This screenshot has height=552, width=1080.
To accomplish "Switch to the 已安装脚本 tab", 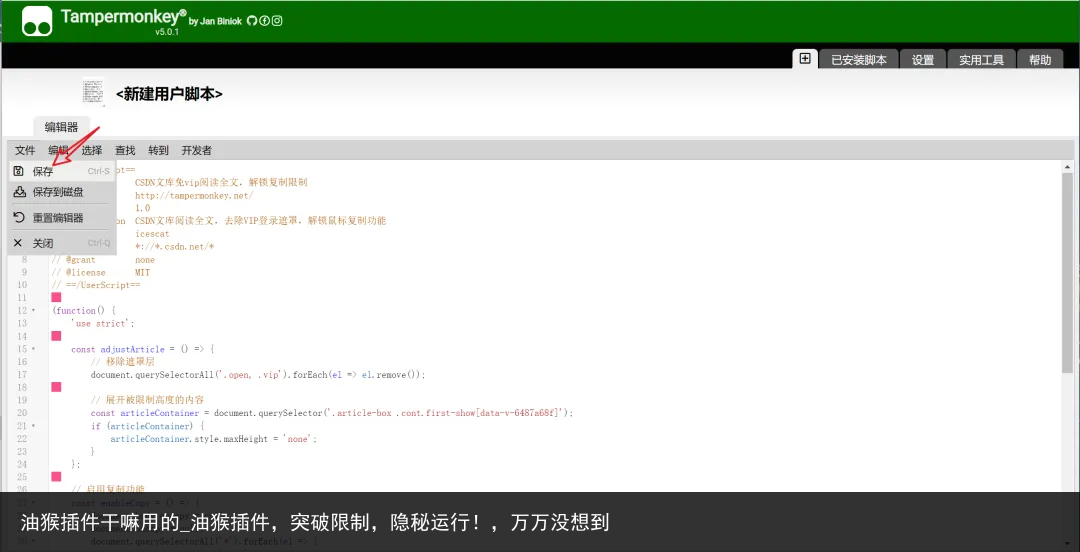I will point(858,60).
